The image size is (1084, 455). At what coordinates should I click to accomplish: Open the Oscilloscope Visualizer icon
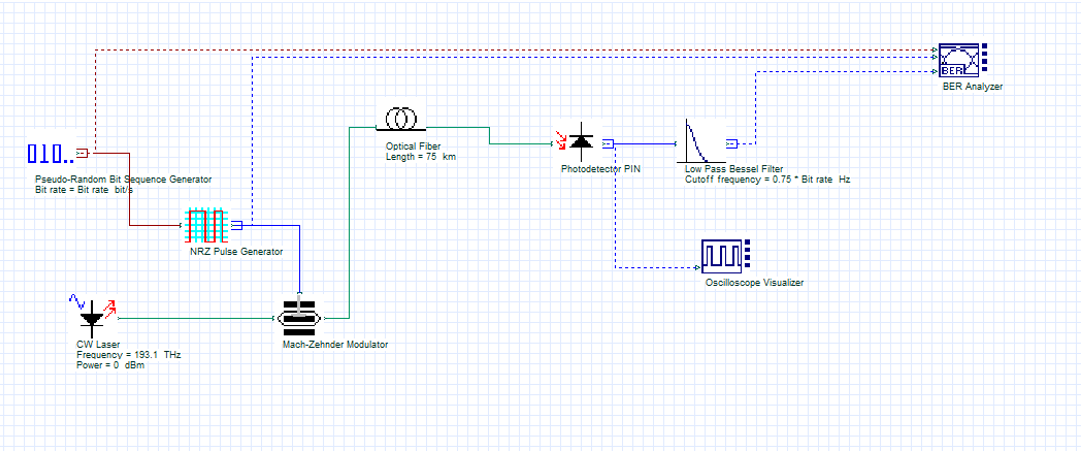pyautogui.click(x=722, y=256)
